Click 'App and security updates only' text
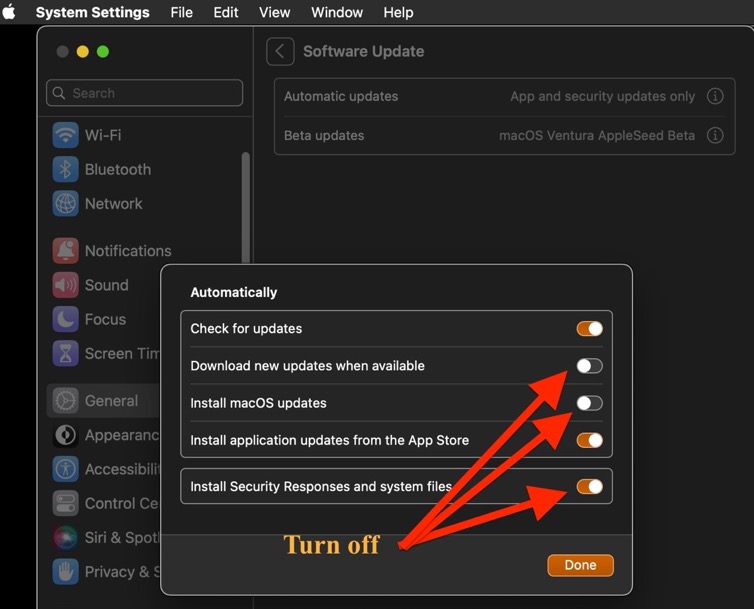The width and height of the screenshot is (754, 609). pyautogui.click(x=603, y=96)
